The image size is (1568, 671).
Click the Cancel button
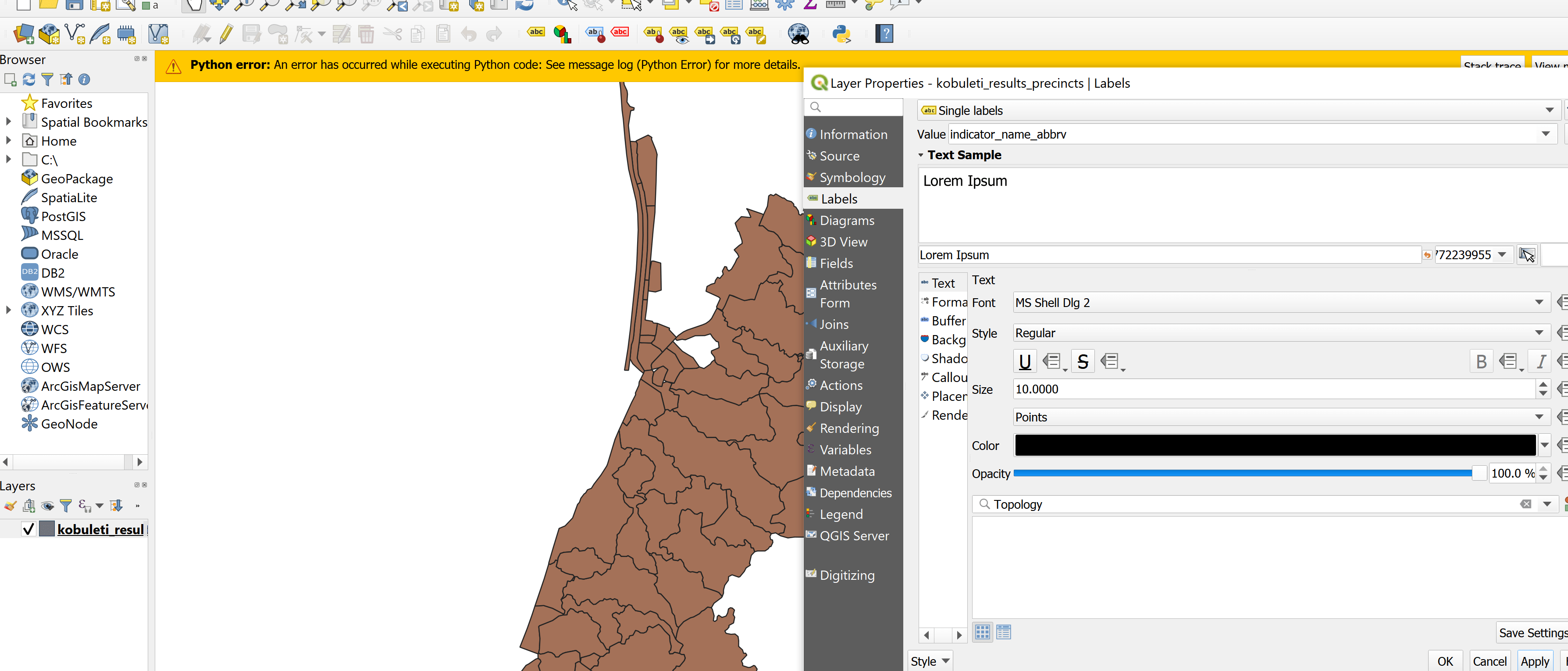coord(1489,661)
